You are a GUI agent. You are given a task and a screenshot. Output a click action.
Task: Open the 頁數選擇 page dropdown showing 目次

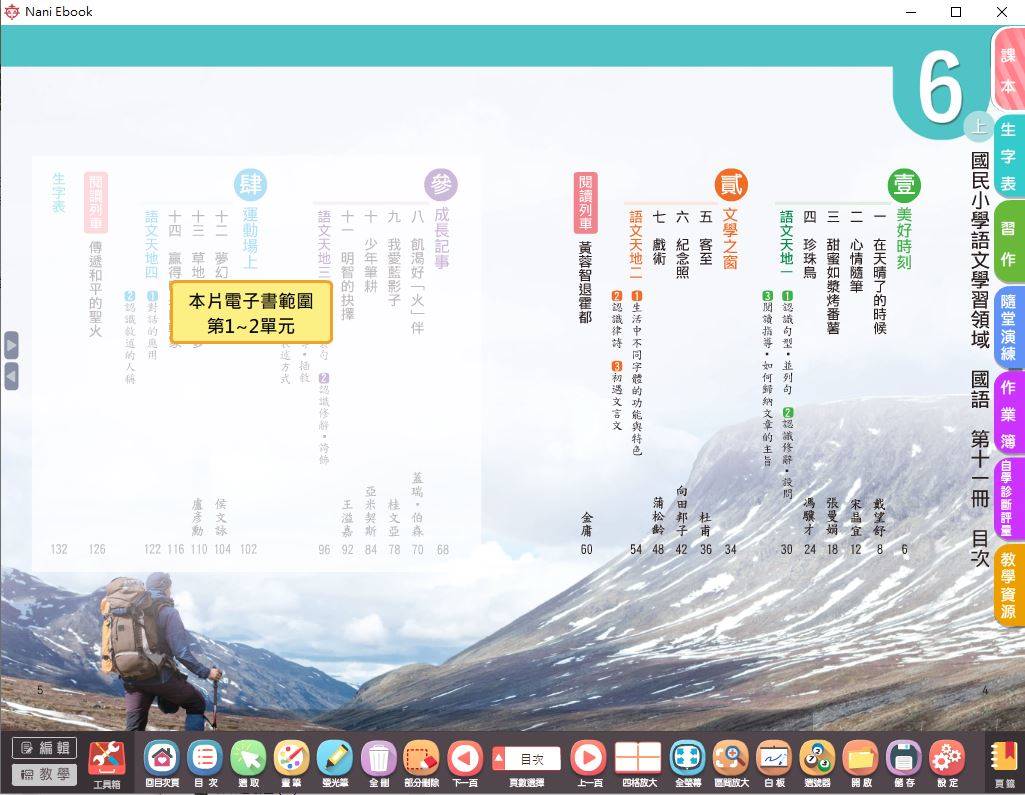click(x=526, y=759)
